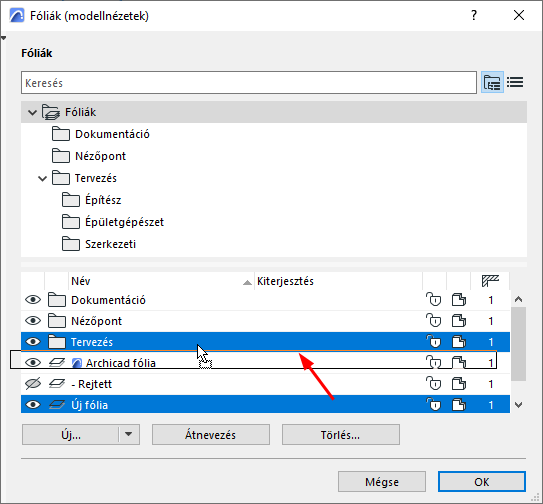Click the Mégse button
Viewport: 543px width, 504px height.
point(382,481)
